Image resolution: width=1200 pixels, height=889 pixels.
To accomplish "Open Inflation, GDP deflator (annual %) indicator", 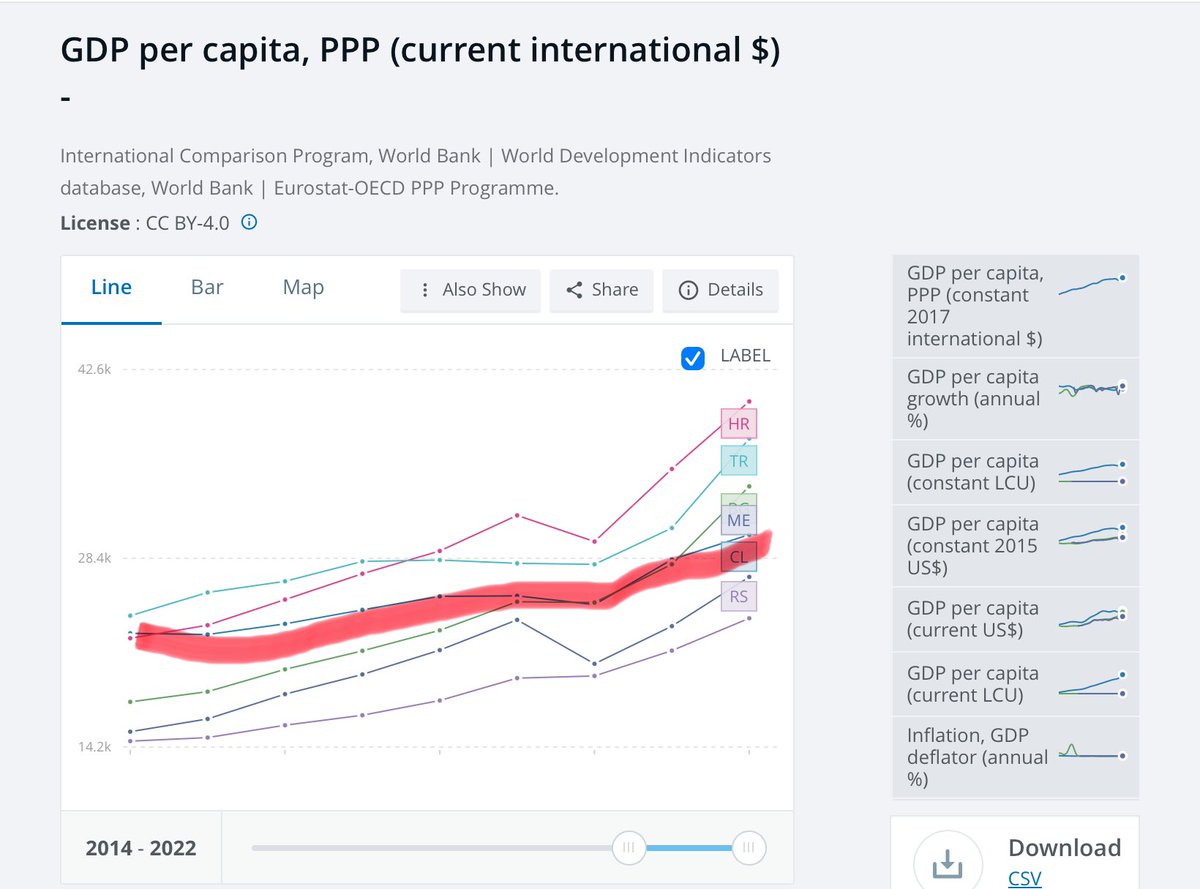I will tap(1016, 757).
